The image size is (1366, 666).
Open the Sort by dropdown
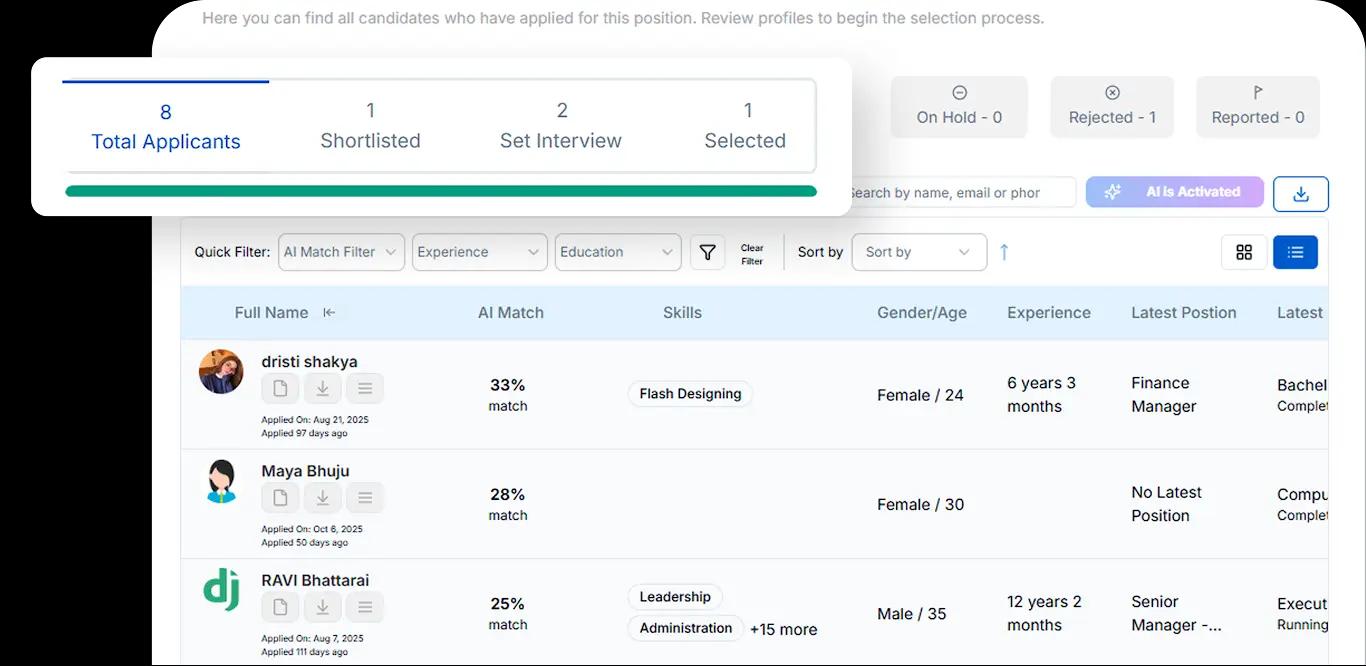(918, 252)
